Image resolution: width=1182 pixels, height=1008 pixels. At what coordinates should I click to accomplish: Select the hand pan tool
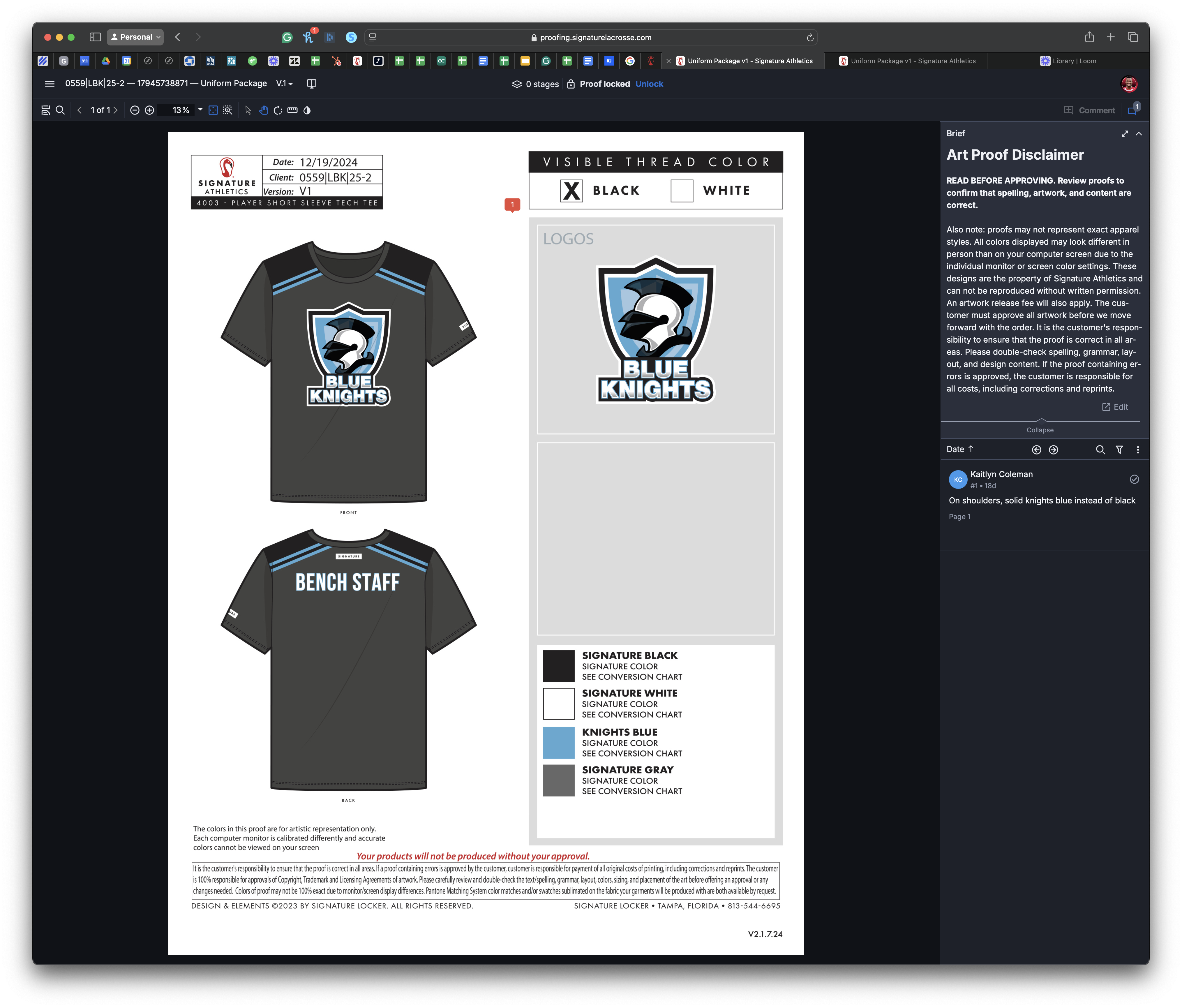(x=263, y=110)
